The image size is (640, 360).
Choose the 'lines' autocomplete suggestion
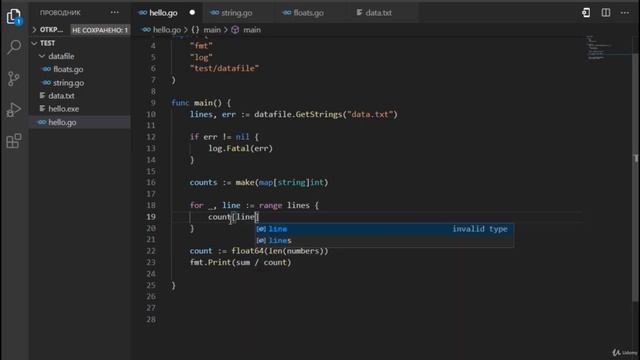pyautogui.click(x=384, y=240)
